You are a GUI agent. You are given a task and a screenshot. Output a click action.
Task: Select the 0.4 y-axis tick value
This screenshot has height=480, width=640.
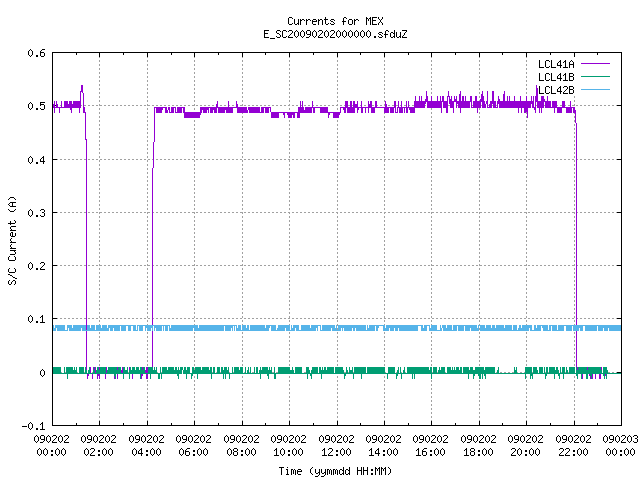pyautogui.click(x=36, y=160)
